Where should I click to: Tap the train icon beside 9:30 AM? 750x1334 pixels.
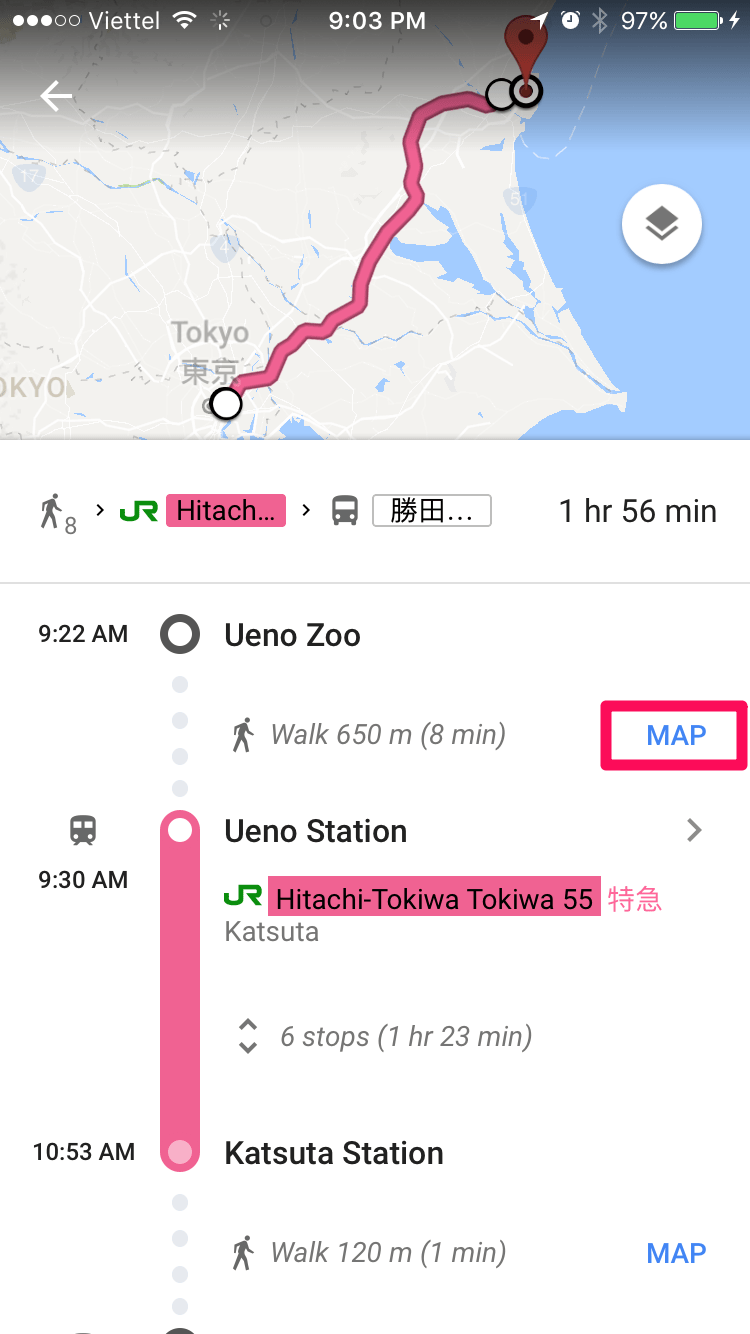(x=83, y=830)
